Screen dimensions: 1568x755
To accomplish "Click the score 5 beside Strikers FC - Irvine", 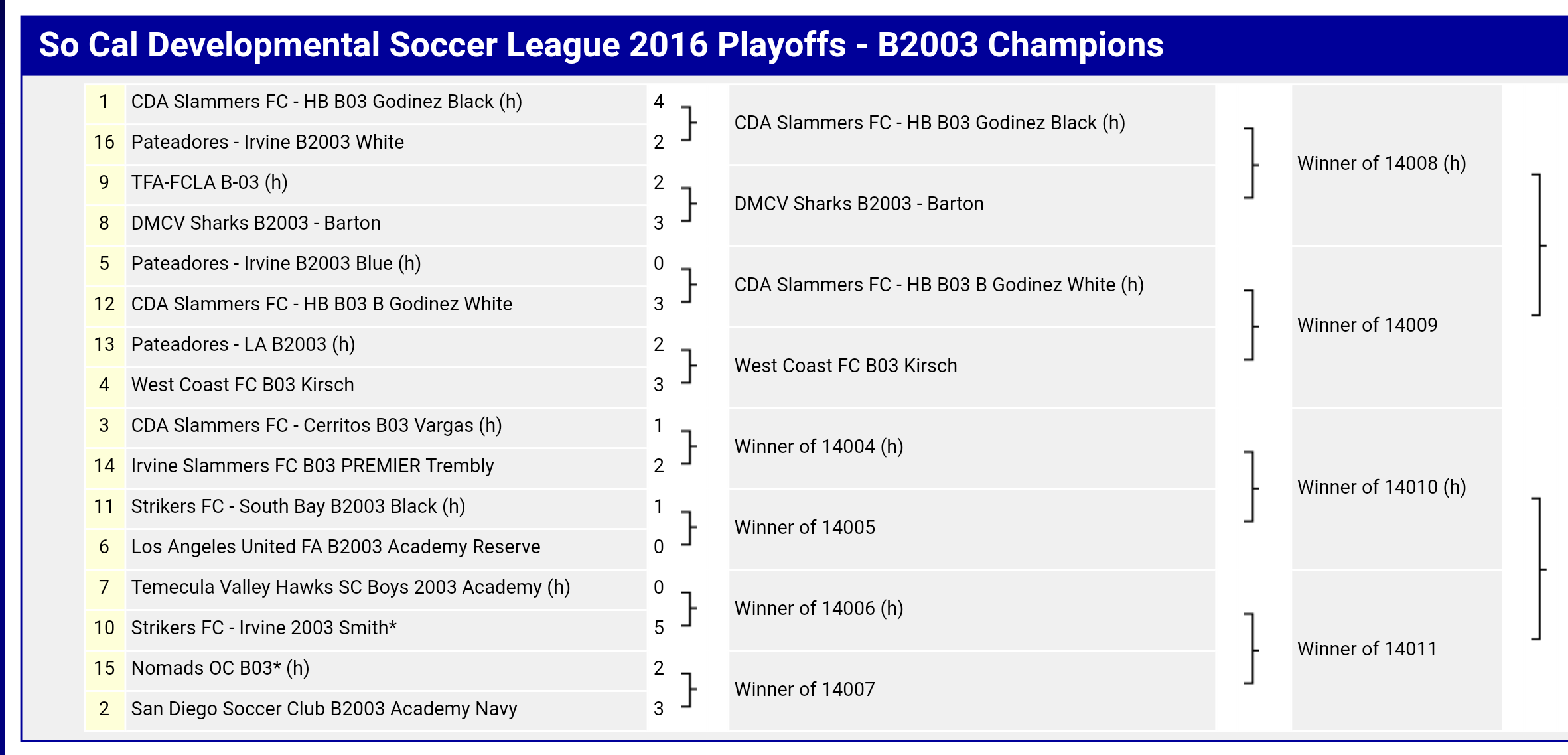I will tap(658, 628).
